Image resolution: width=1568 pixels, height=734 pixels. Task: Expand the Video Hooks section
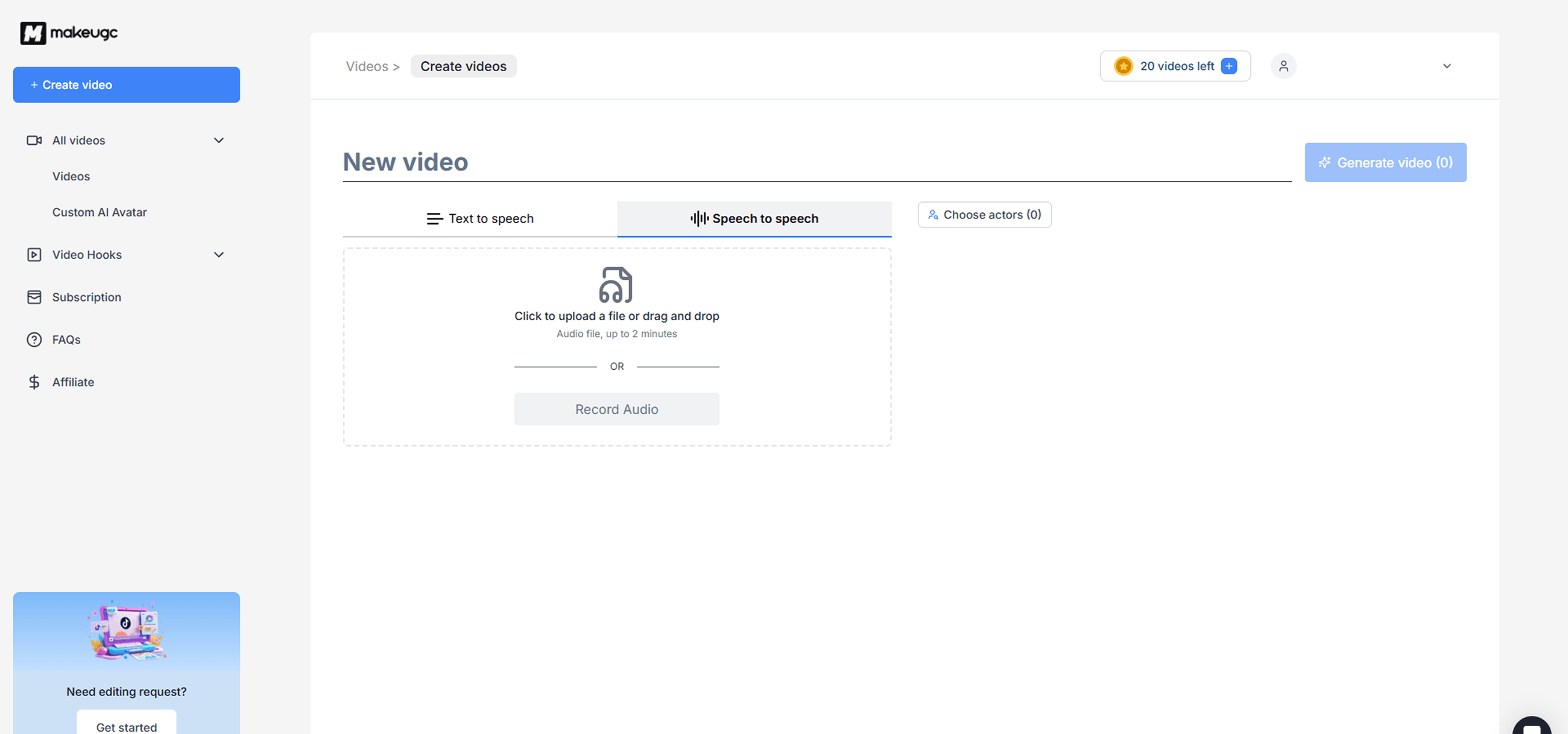(x=218, y=255)
